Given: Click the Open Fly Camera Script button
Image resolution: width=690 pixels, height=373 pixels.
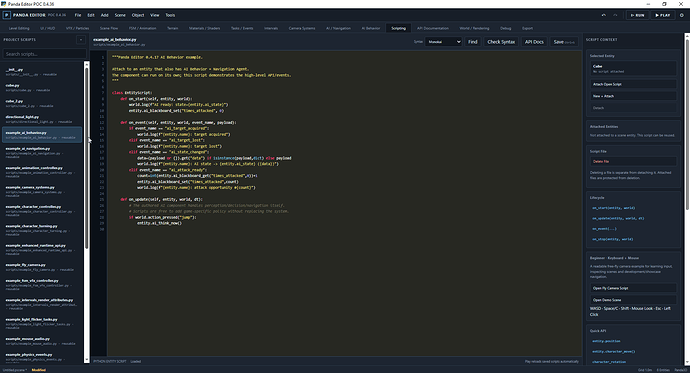Looking at the screenshot, I should click(633, 288).
